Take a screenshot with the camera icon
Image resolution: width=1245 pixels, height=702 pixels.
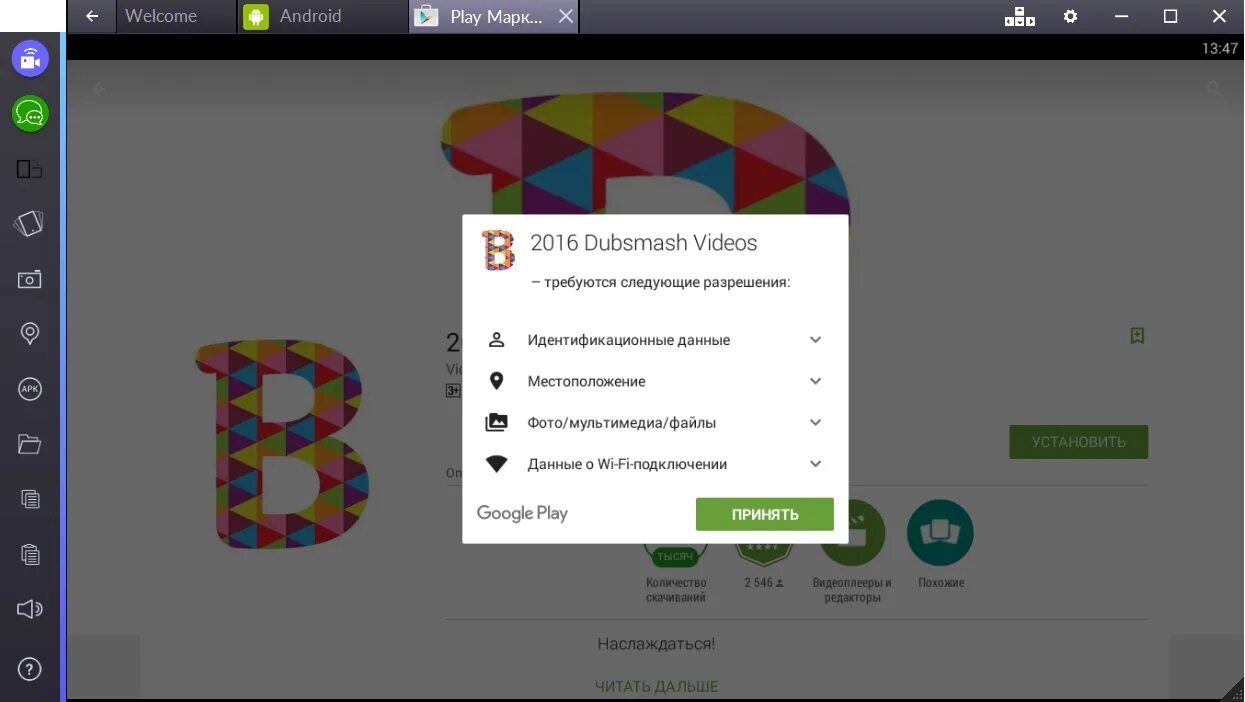30,279
